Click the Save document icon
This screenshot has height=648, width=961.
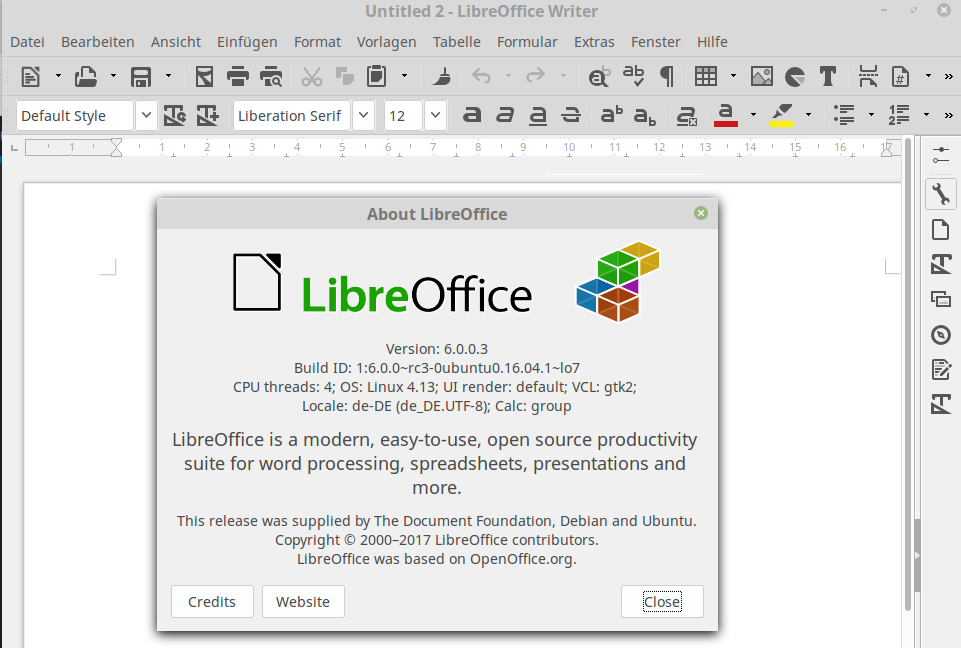pos(141,77)
